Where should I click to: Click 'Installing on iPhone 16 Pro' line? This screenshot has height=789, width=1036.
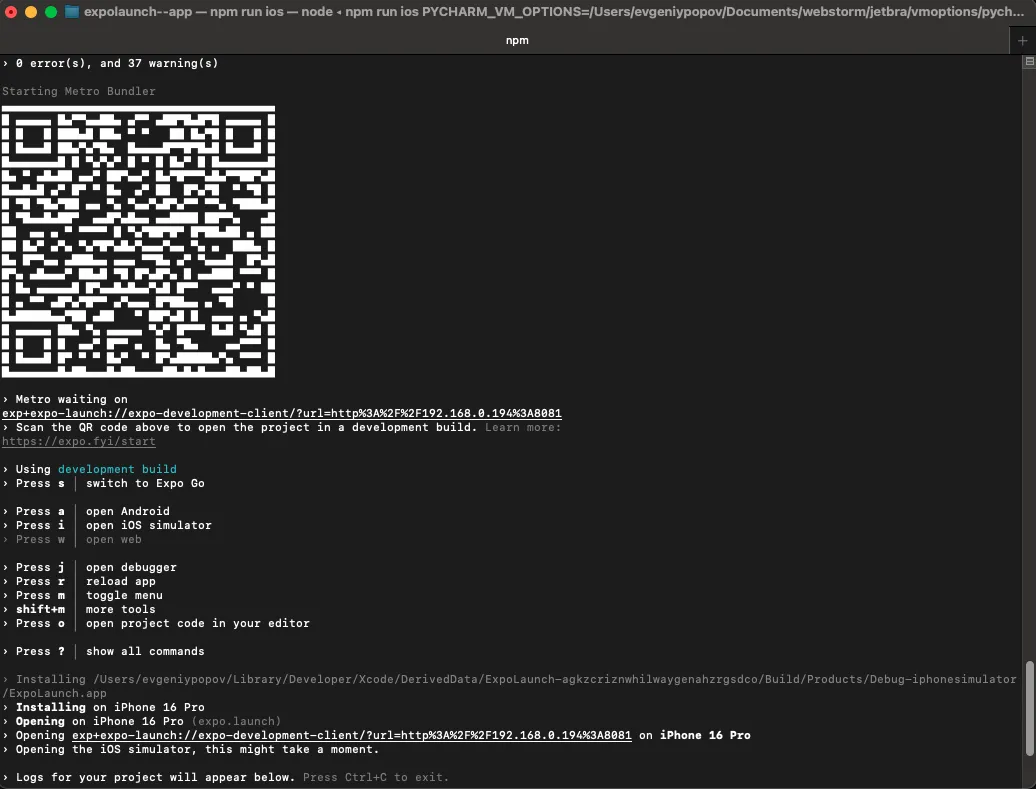(110, 707)
